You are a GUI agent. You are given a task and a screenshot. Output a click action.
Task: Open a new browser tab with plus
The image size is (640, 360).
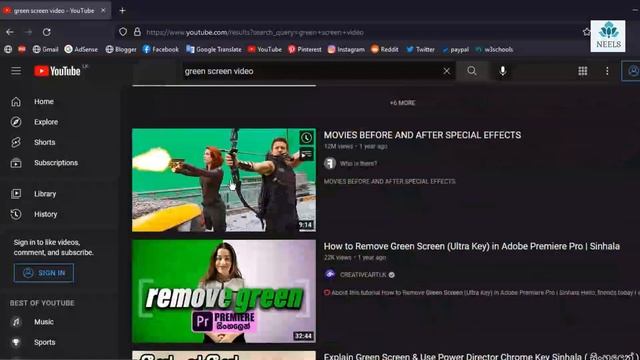(122, 11)
